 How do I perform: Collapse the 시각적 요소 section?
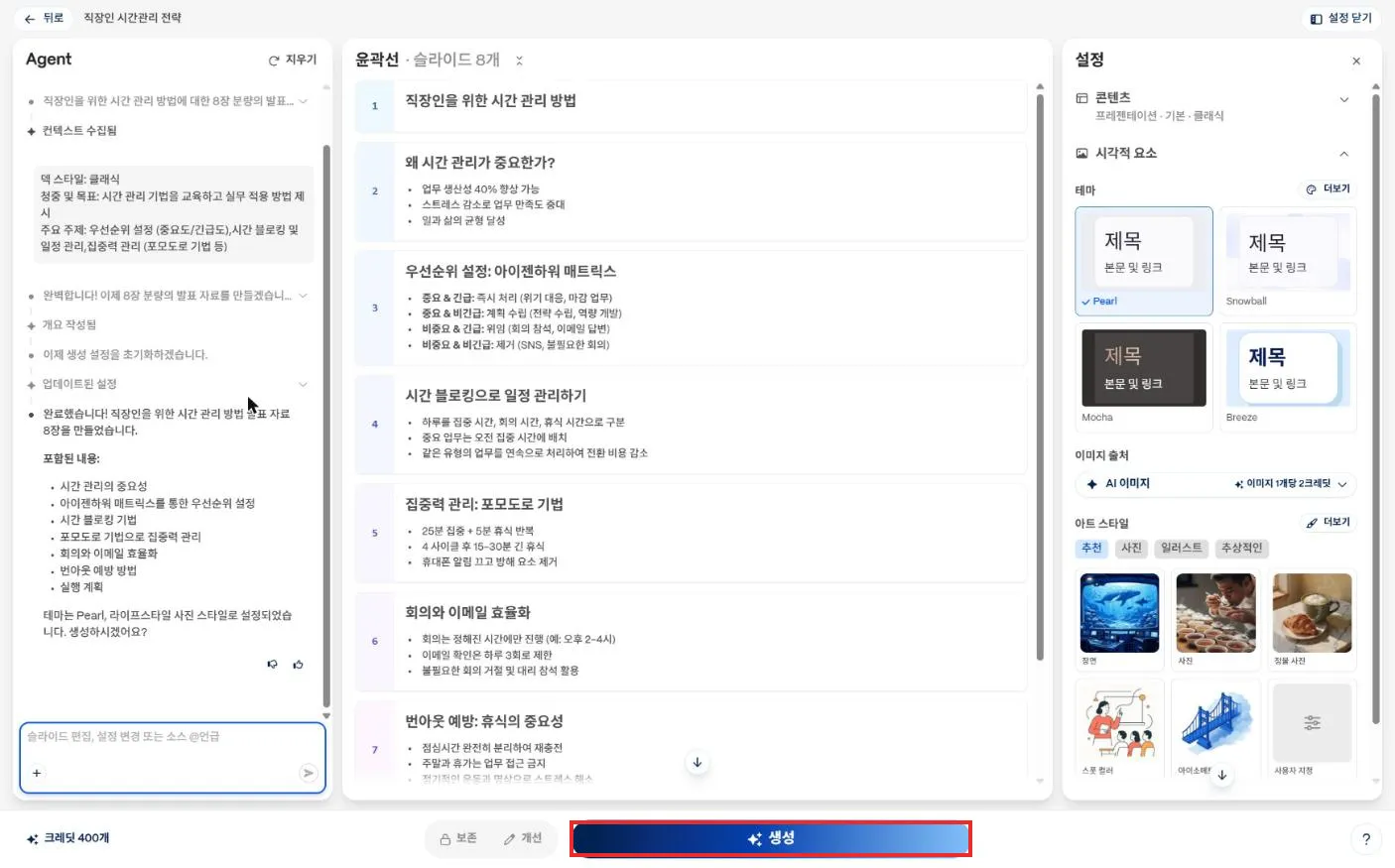[x=1212, y=153]
